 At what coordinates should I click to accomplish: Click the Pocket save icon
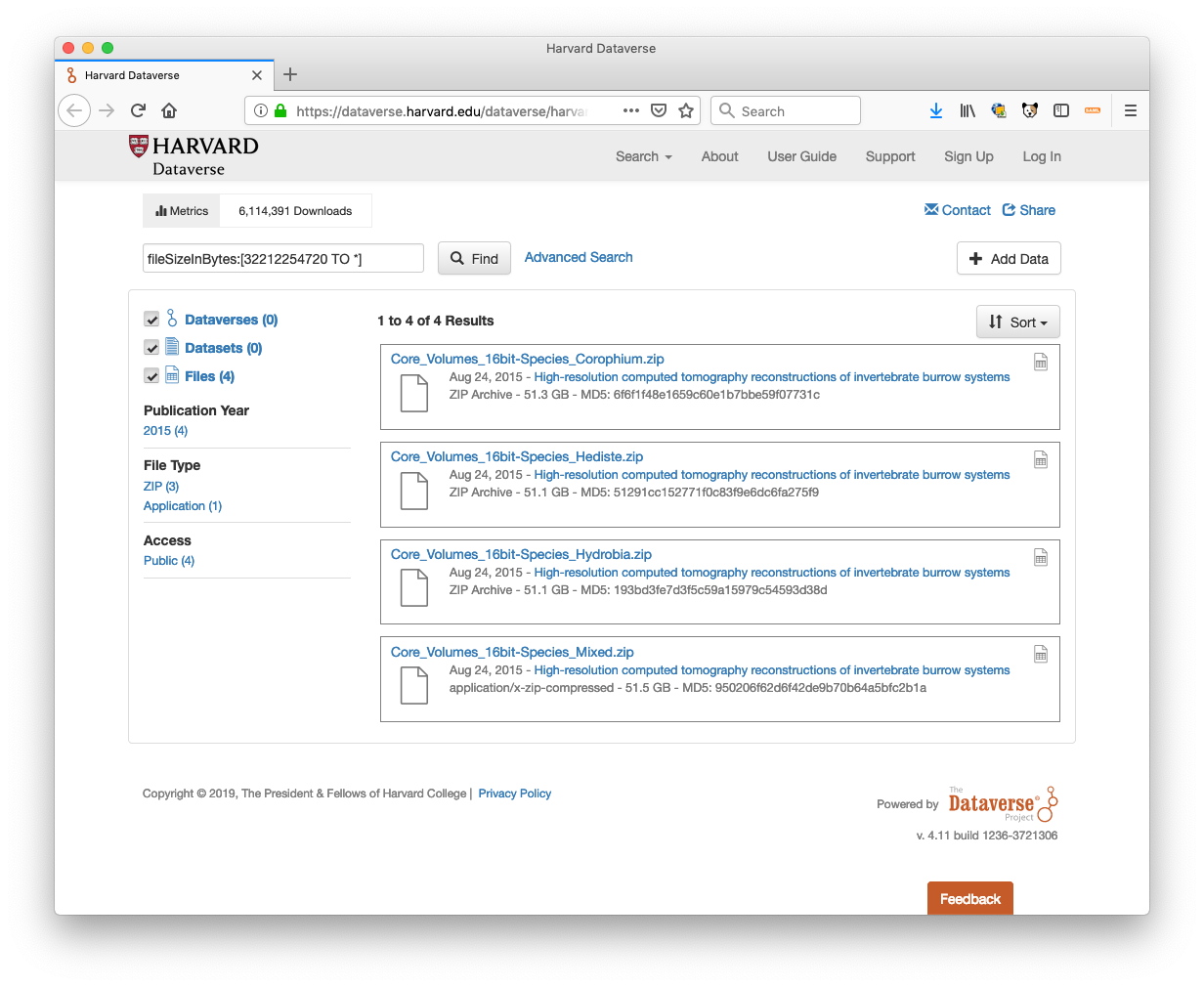(659, 110)
